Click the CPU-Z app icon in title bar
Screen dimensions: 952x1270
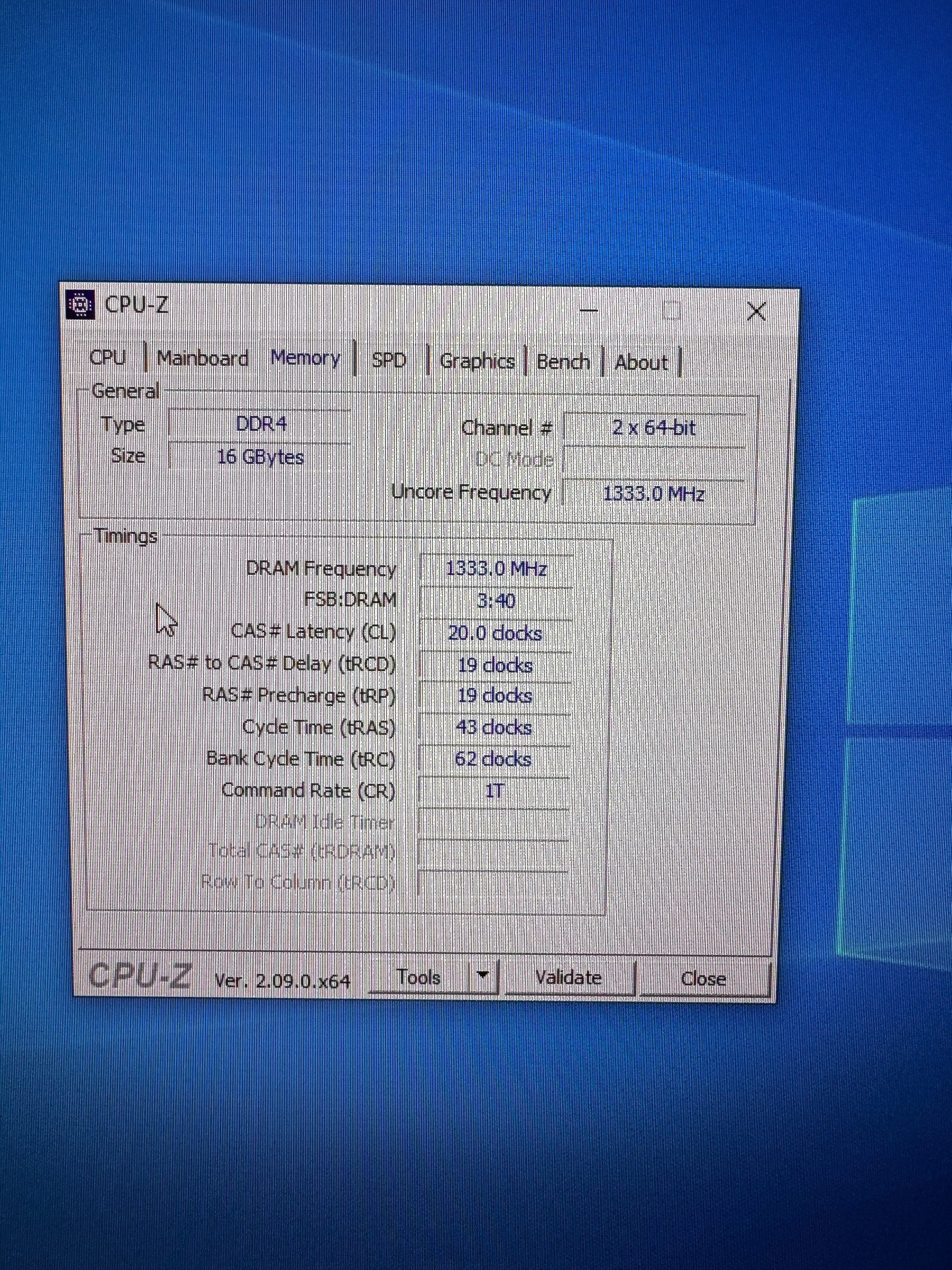(x=80, y=304)
